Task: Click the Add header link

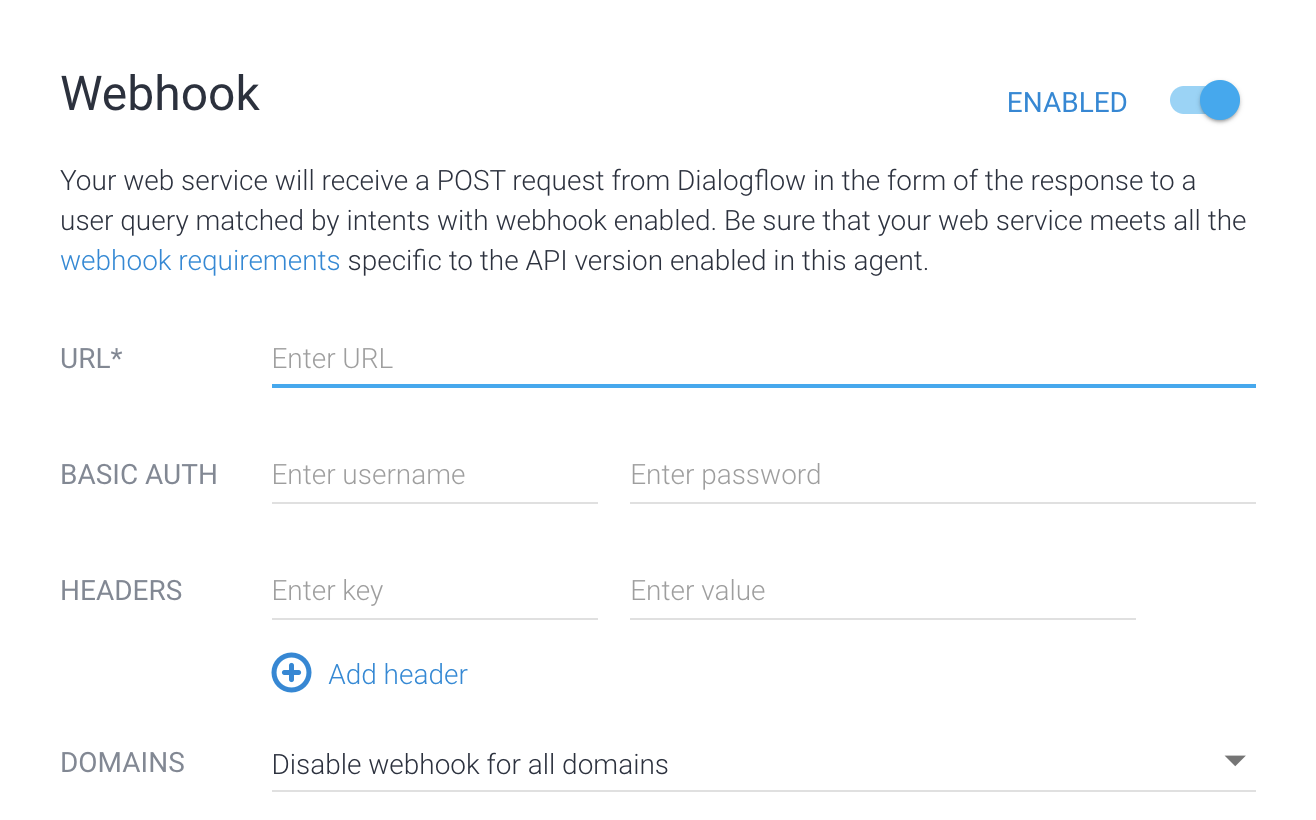Action: [x=397, y=673]
